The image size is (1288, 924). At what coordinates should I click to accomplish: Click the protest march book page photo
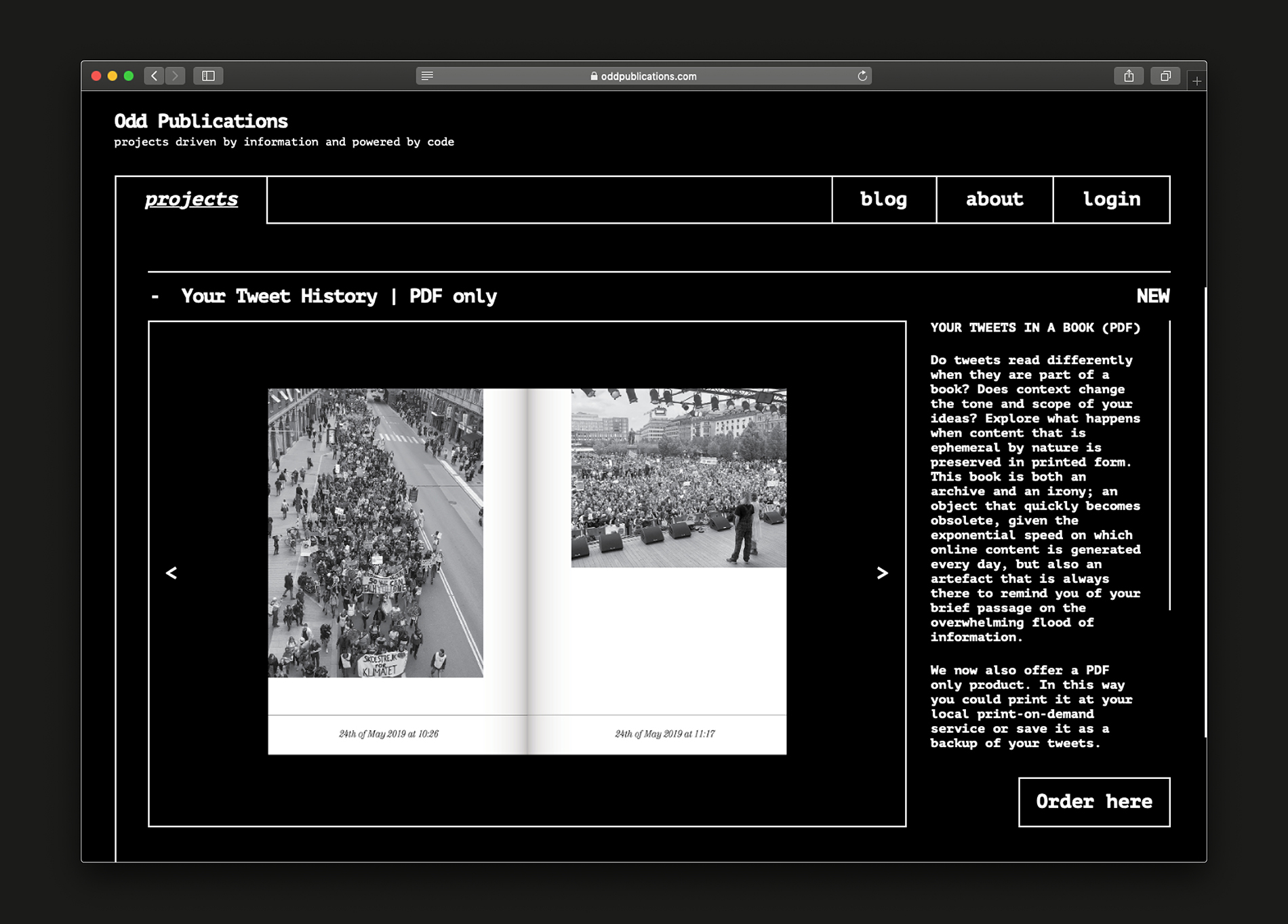(376, 533)
